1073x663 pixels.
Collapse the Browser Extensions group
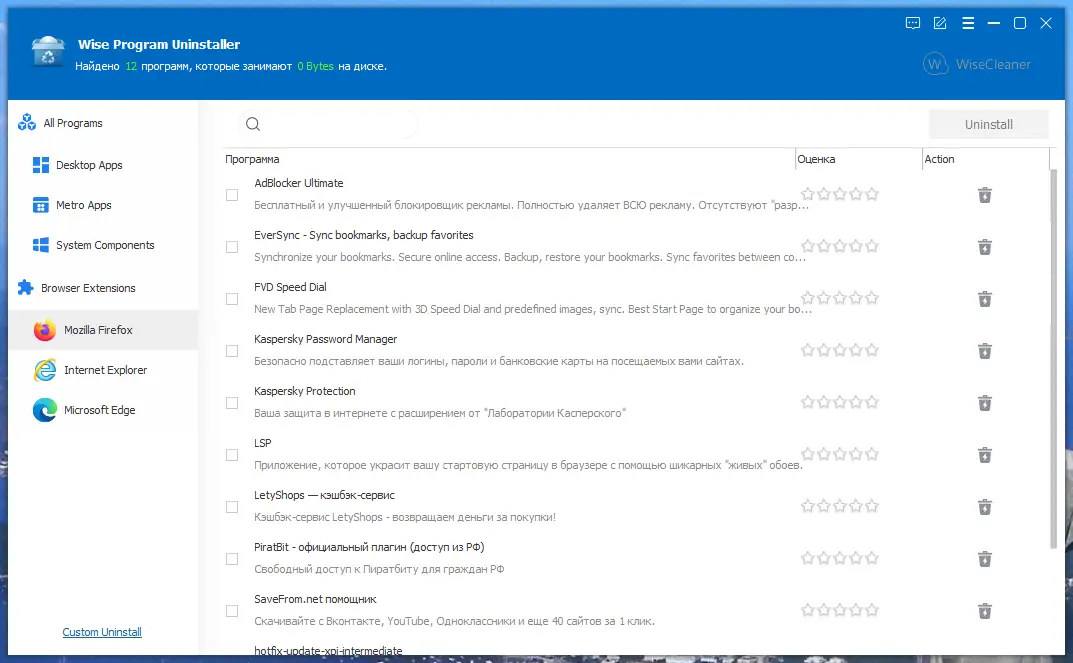pos(87,288)
